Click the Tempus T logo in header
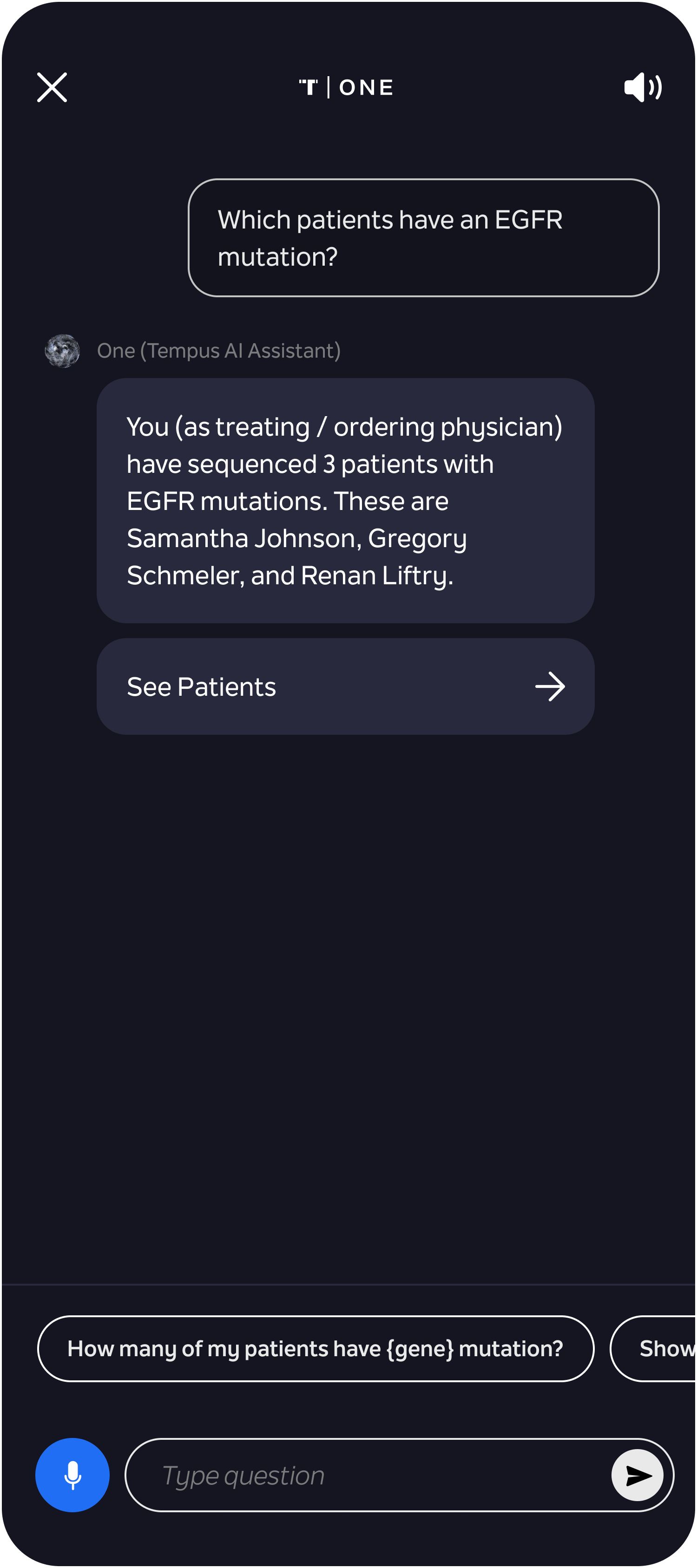Image resolution: width=697 pixels, height=1568 pixels. pyautogui.click(x=309, y=87)
